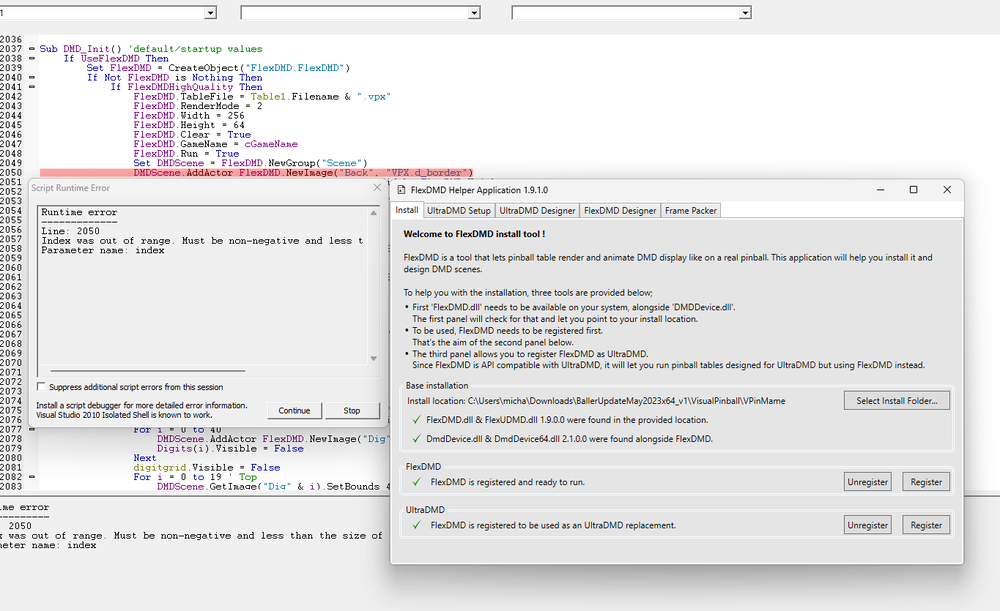Click Continue in the runtime error dialog
Screen dimensions: 1000x611
tap(294, 411)
